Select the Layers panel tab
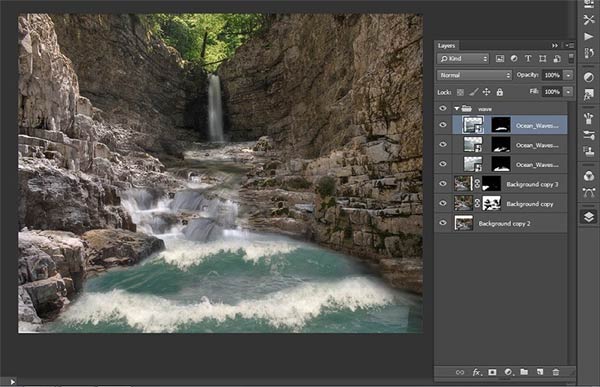The image size is (600, 387). tap(447, 46)
